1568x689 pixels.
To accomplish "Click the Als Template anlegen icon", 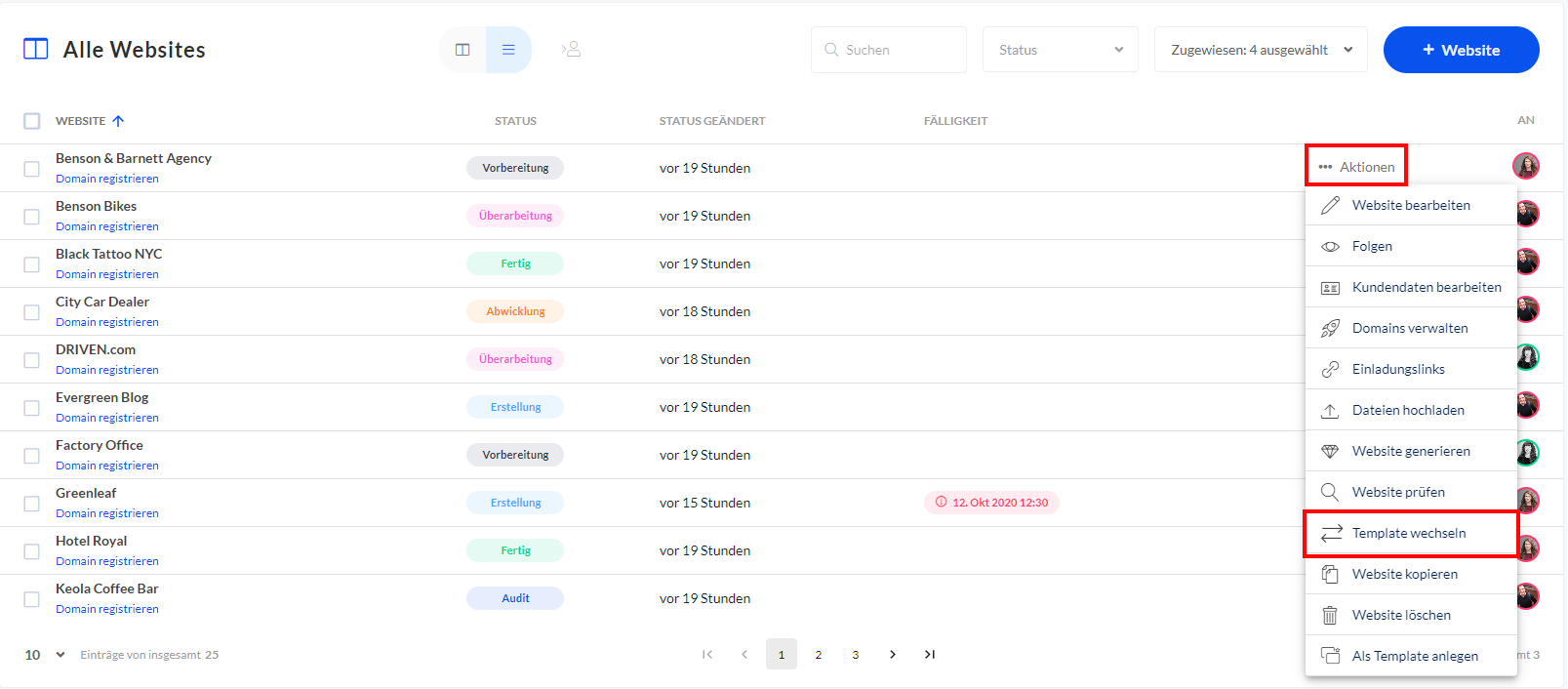I will coord(1330,656).
